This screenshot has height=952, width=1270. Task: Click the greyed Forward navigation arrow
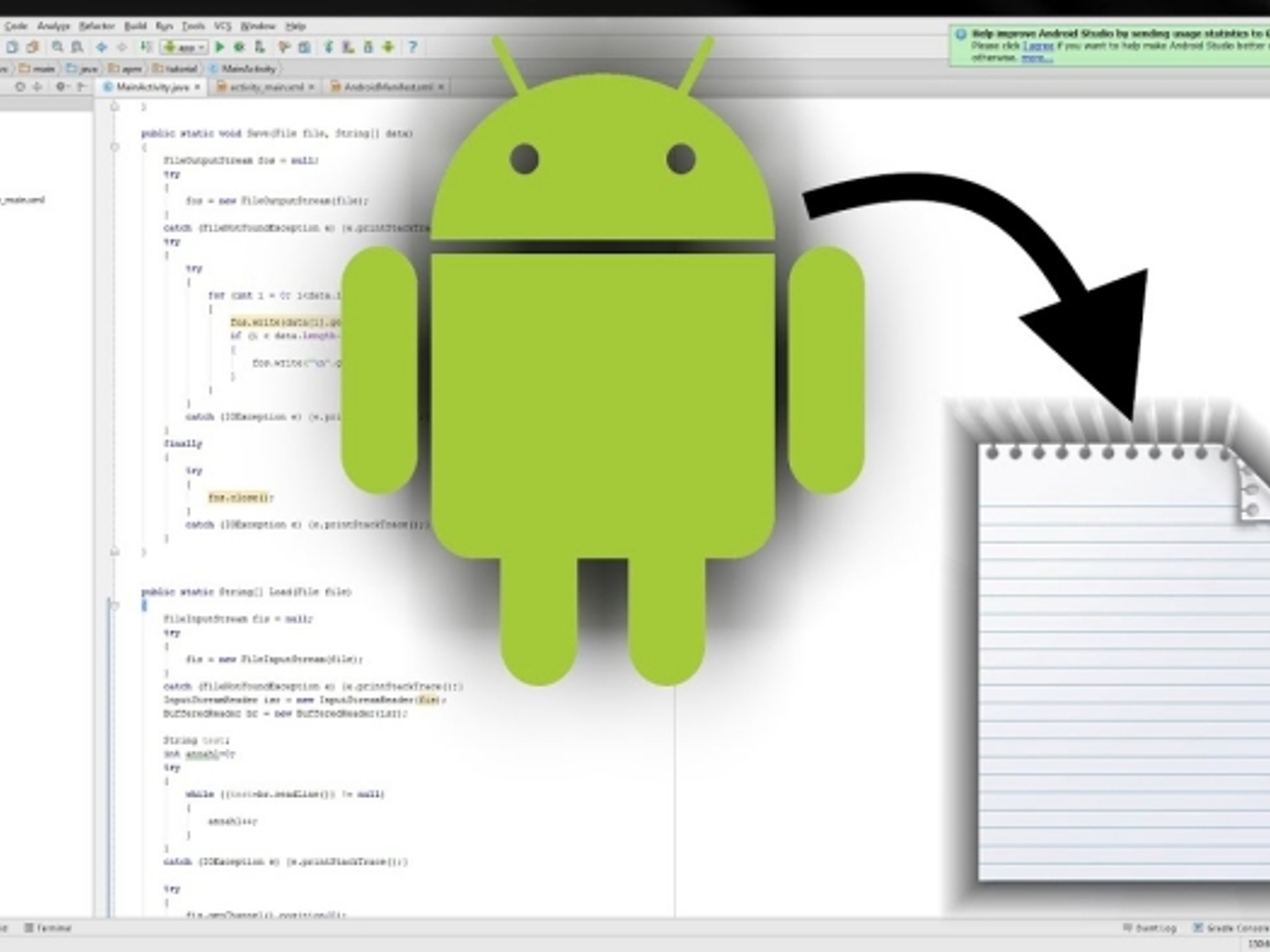tap(122, 47)
